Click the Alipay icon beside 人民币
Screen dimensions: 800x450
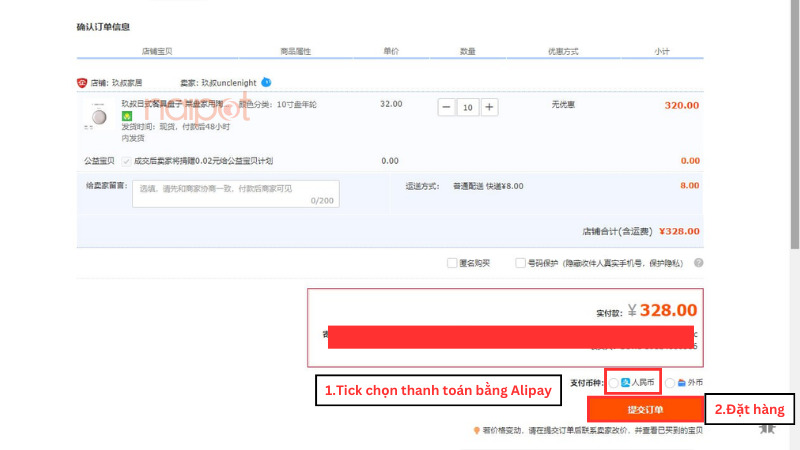point(626,382)
